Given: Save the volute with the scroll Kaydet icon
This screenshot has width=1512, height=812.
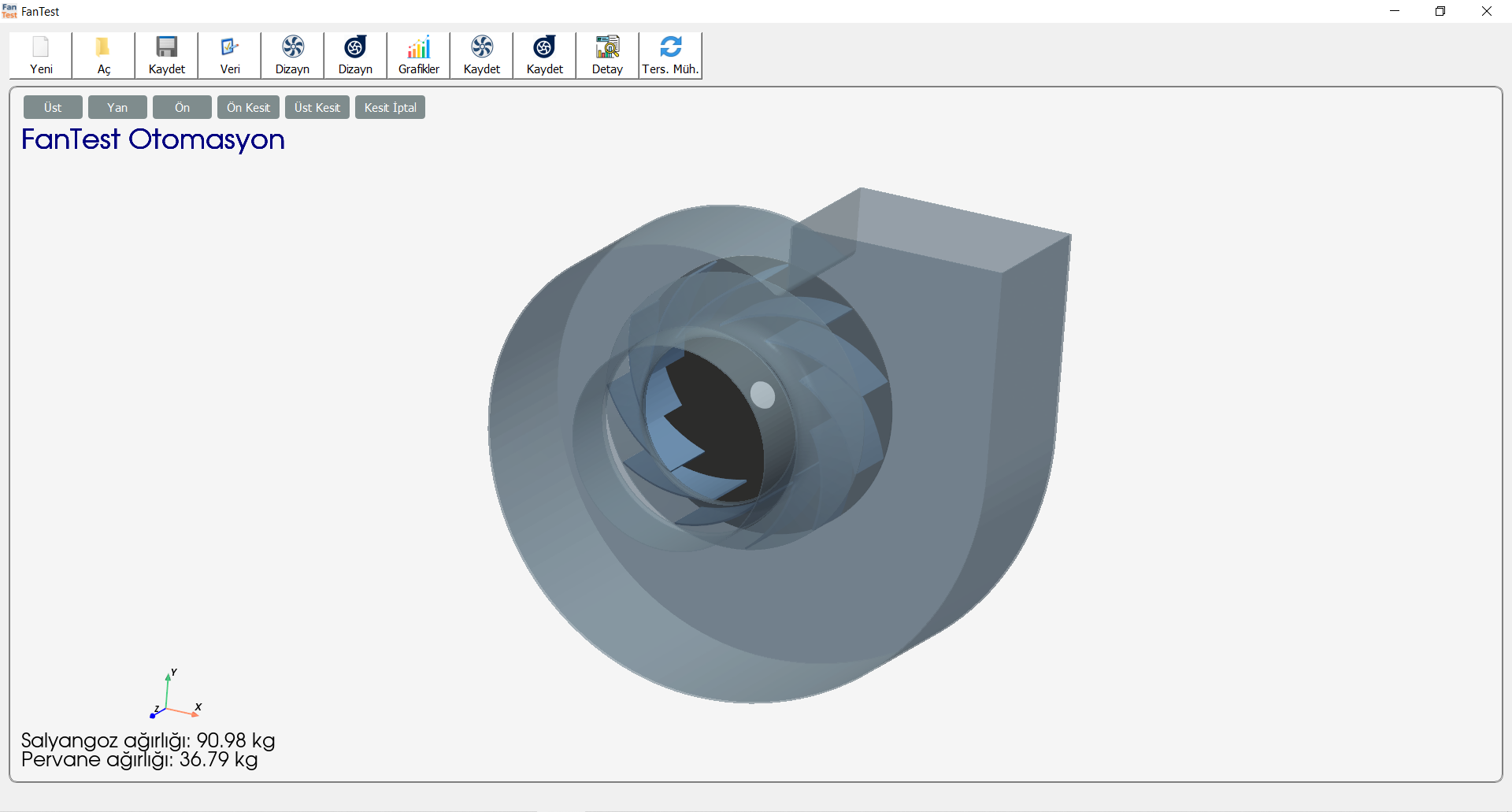Looking at the screenshot, I should [x=544, y=55].
